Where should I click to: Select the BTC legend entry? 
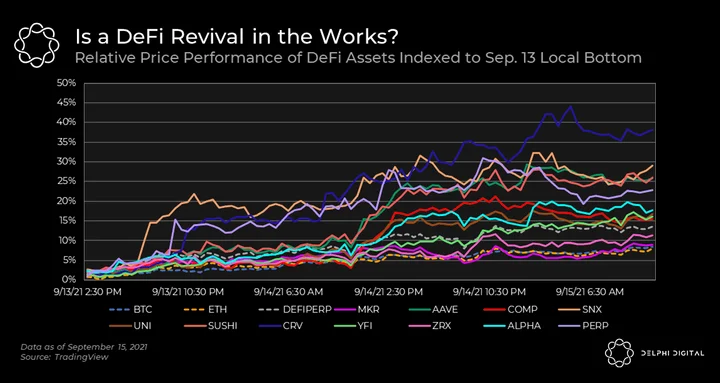pyautogui.click(x=130, y=310)
